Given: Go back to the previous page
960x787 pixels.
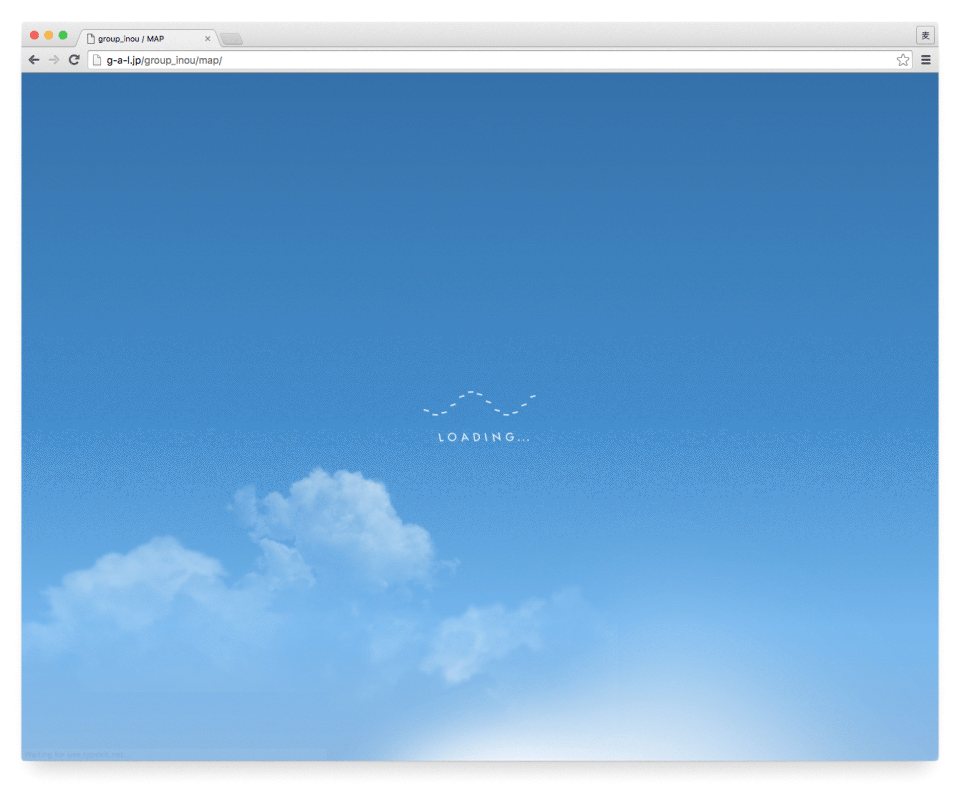Looking at the screenshot, I should 34,60.
